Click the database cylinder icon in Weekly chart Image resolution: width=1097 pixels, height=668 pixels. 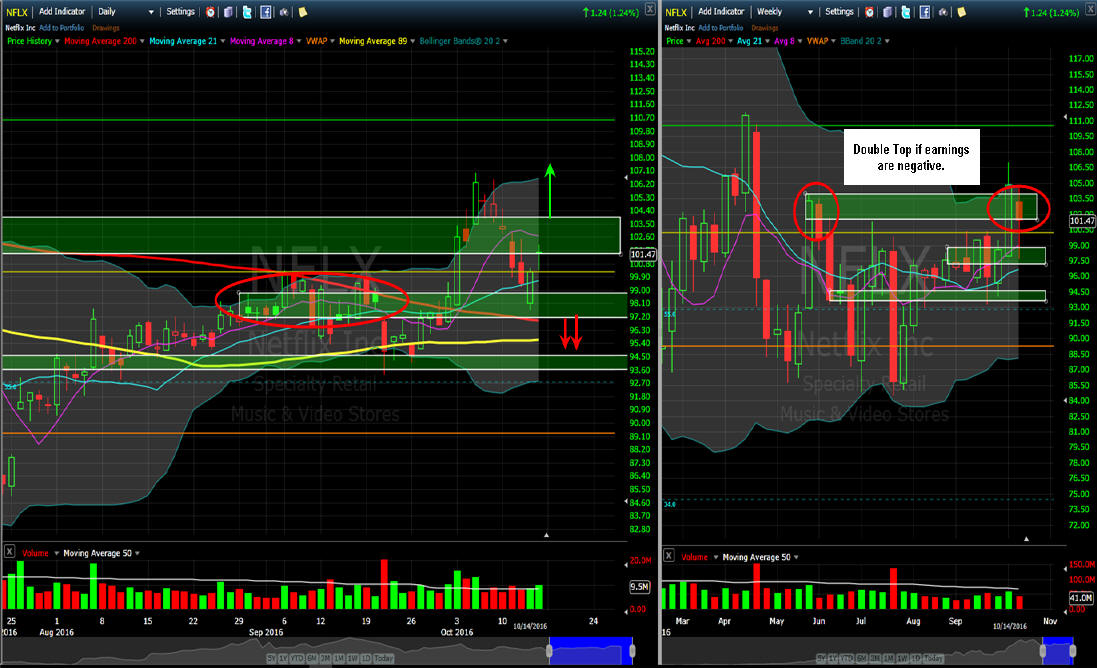pos(887,12)
